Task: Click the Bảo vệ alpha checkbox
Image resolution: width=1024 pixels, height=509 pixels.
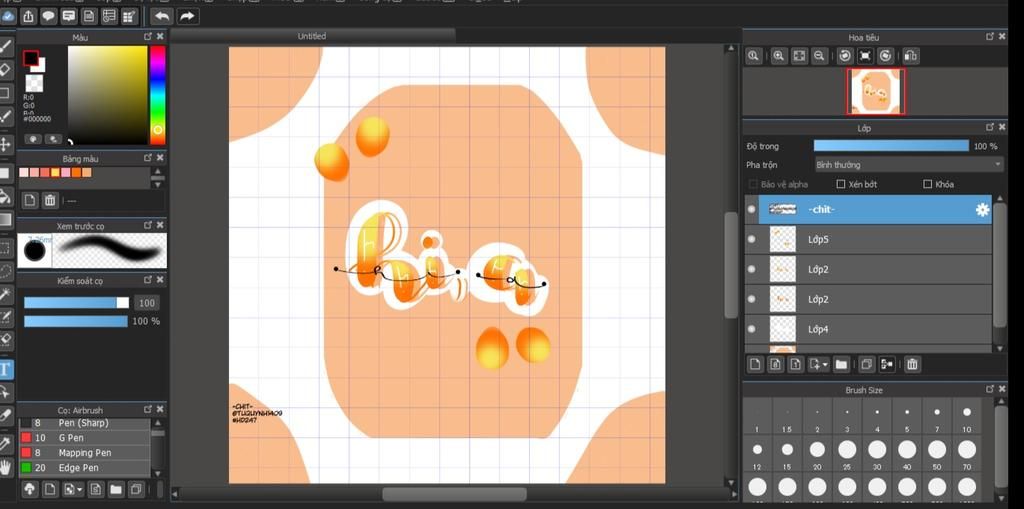Action: pos(753,184)
